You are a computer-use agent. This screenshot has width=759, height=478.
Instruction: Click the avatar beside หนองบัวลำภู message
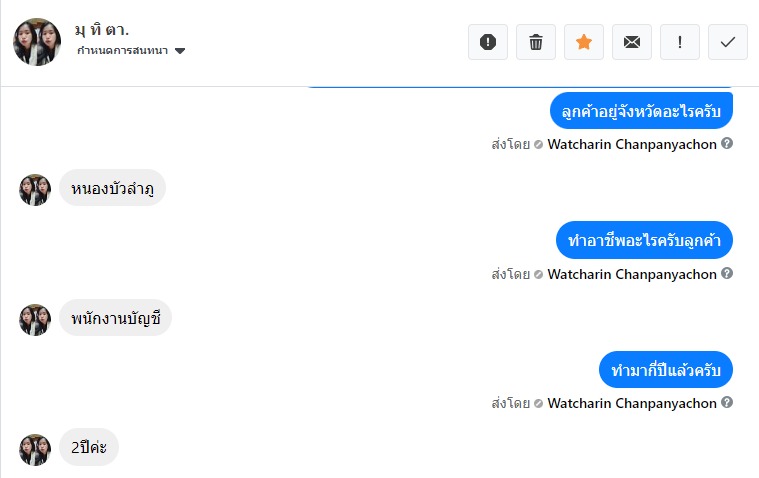click(35, 189)
